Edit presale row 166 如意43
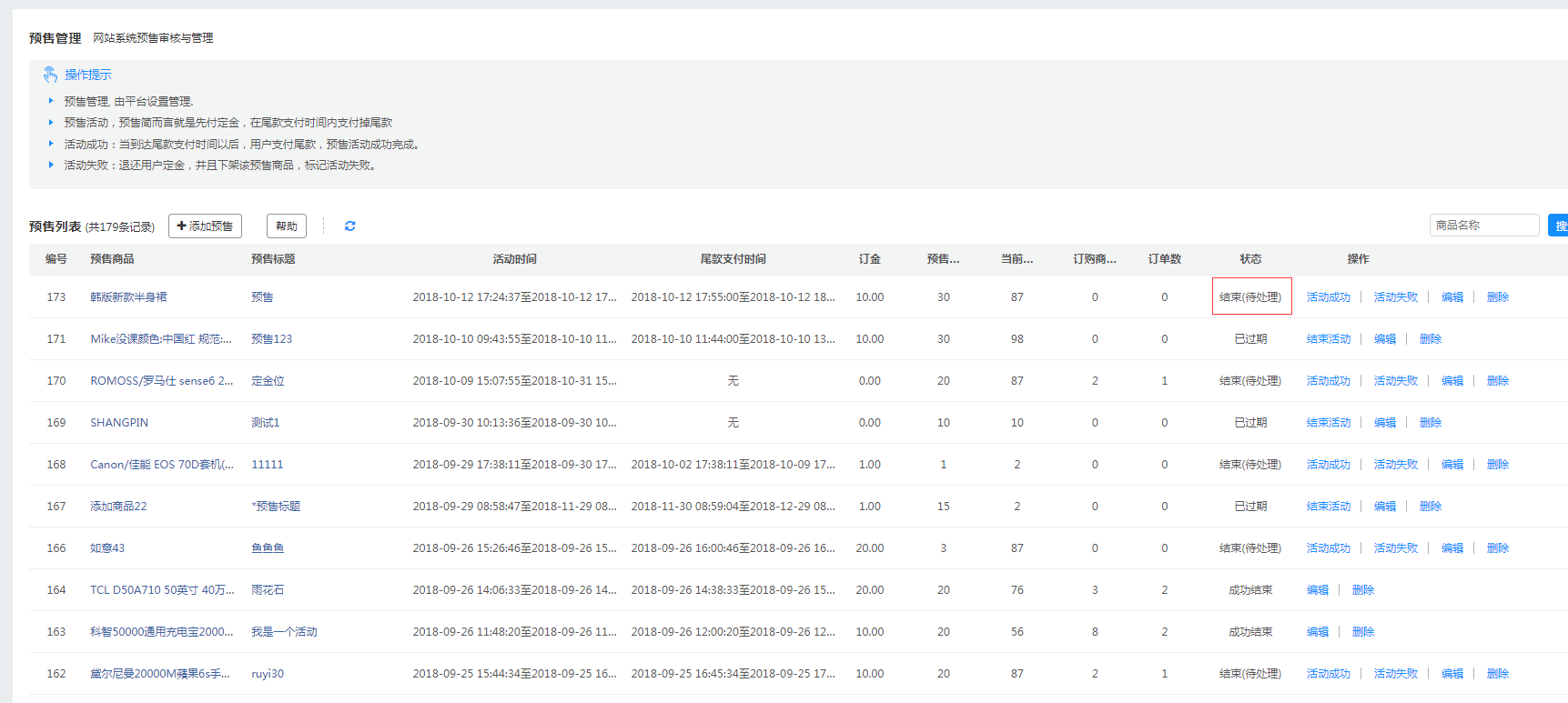The height and width of the screenshot is (703, 1568). click(1452, 548)
